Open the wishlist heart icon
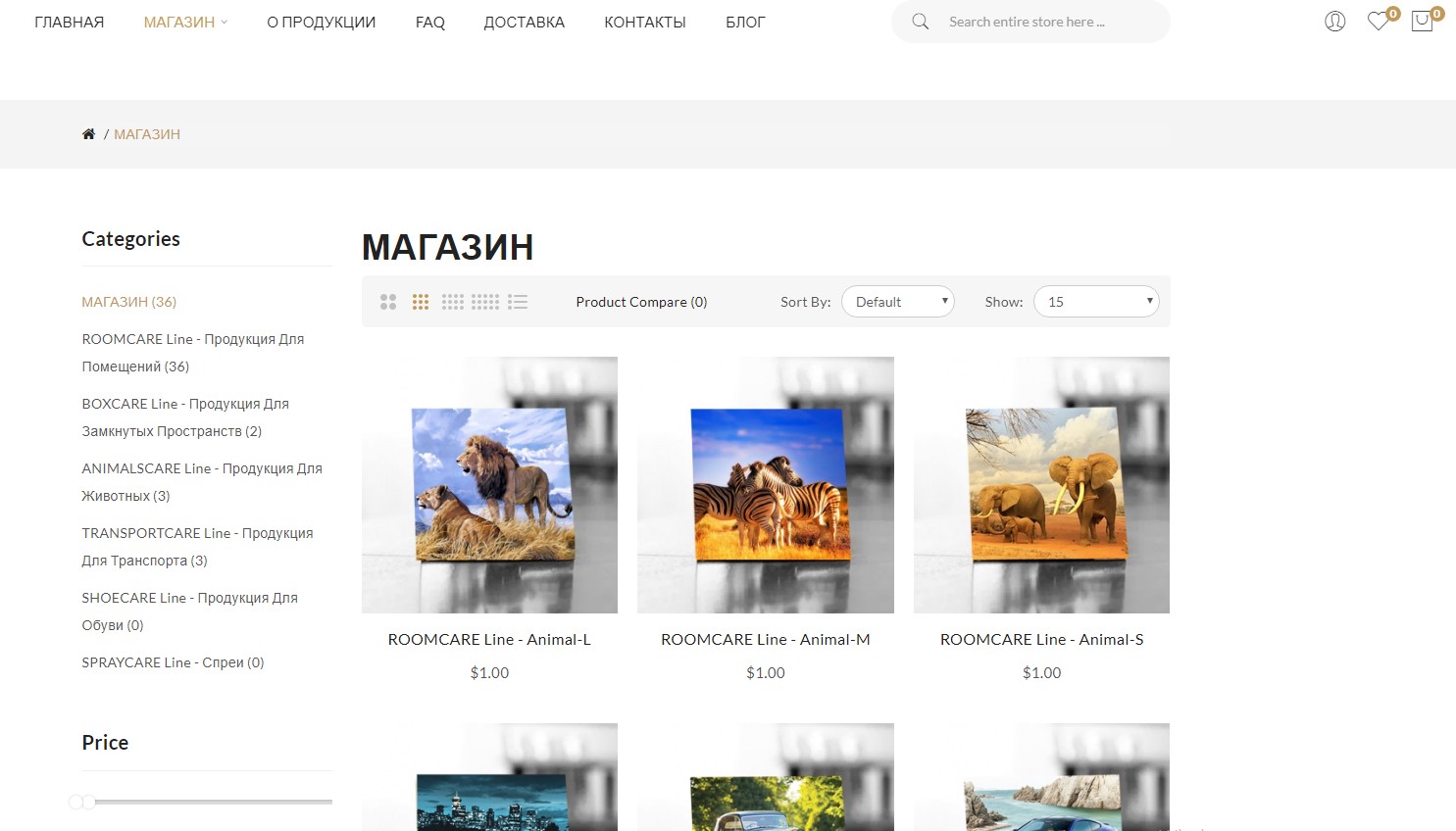1456x831 pixels. point(1379,21)
